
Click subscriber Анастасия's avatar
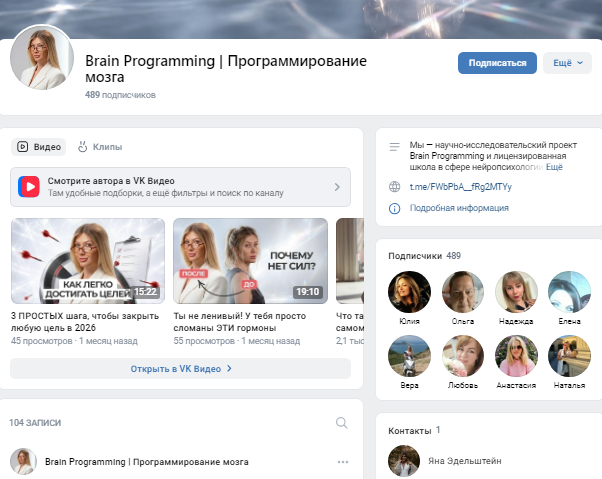(516, 356)
